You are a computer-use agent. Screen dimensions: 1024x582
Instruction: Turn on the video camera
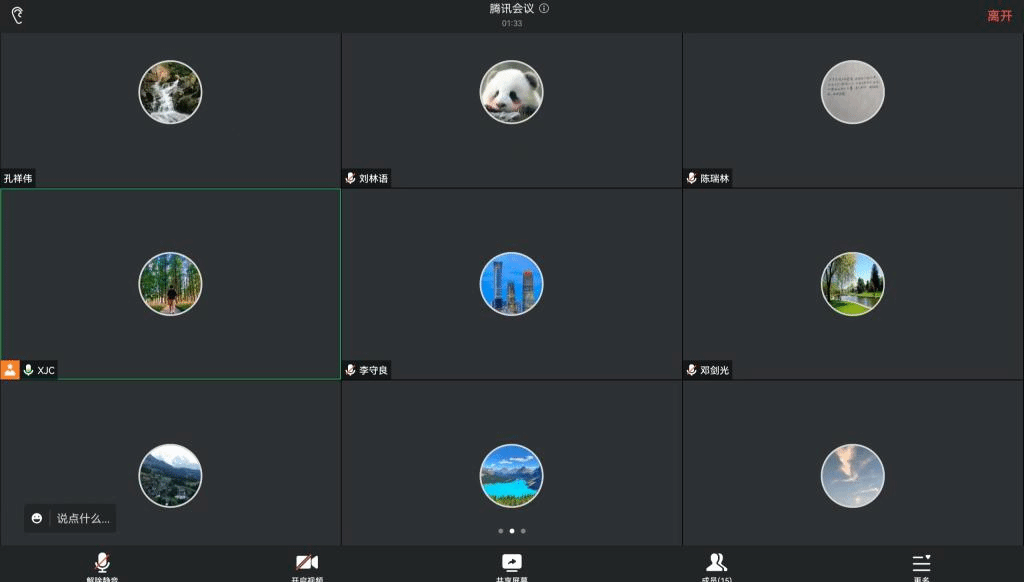(307, 564)
